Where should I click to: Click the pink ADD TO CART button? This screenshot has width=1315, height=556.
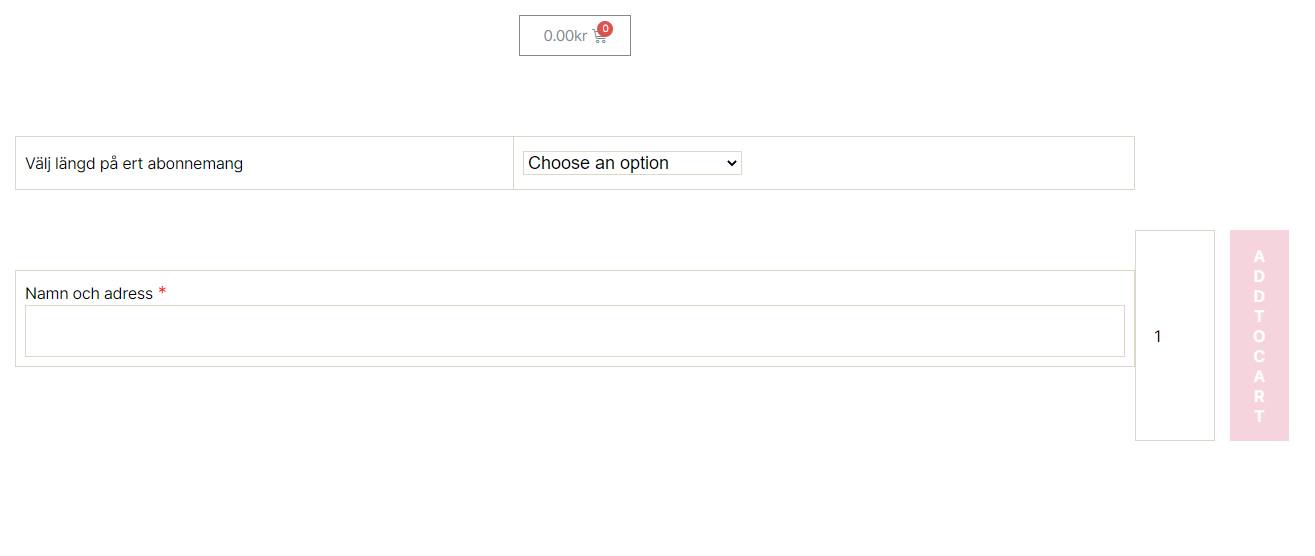click(x=1259, y=335)
